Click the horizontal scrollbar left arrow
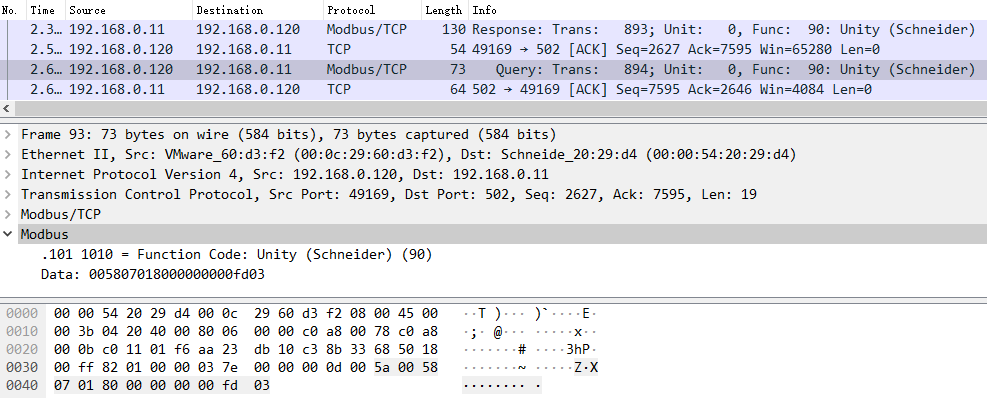 (x=6, y=109)
